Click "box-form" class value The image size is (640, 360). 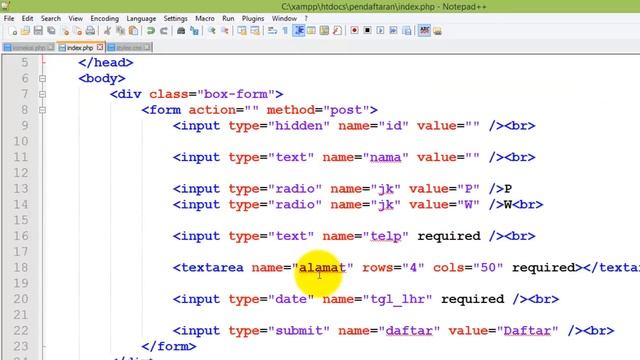pos(236,94)
